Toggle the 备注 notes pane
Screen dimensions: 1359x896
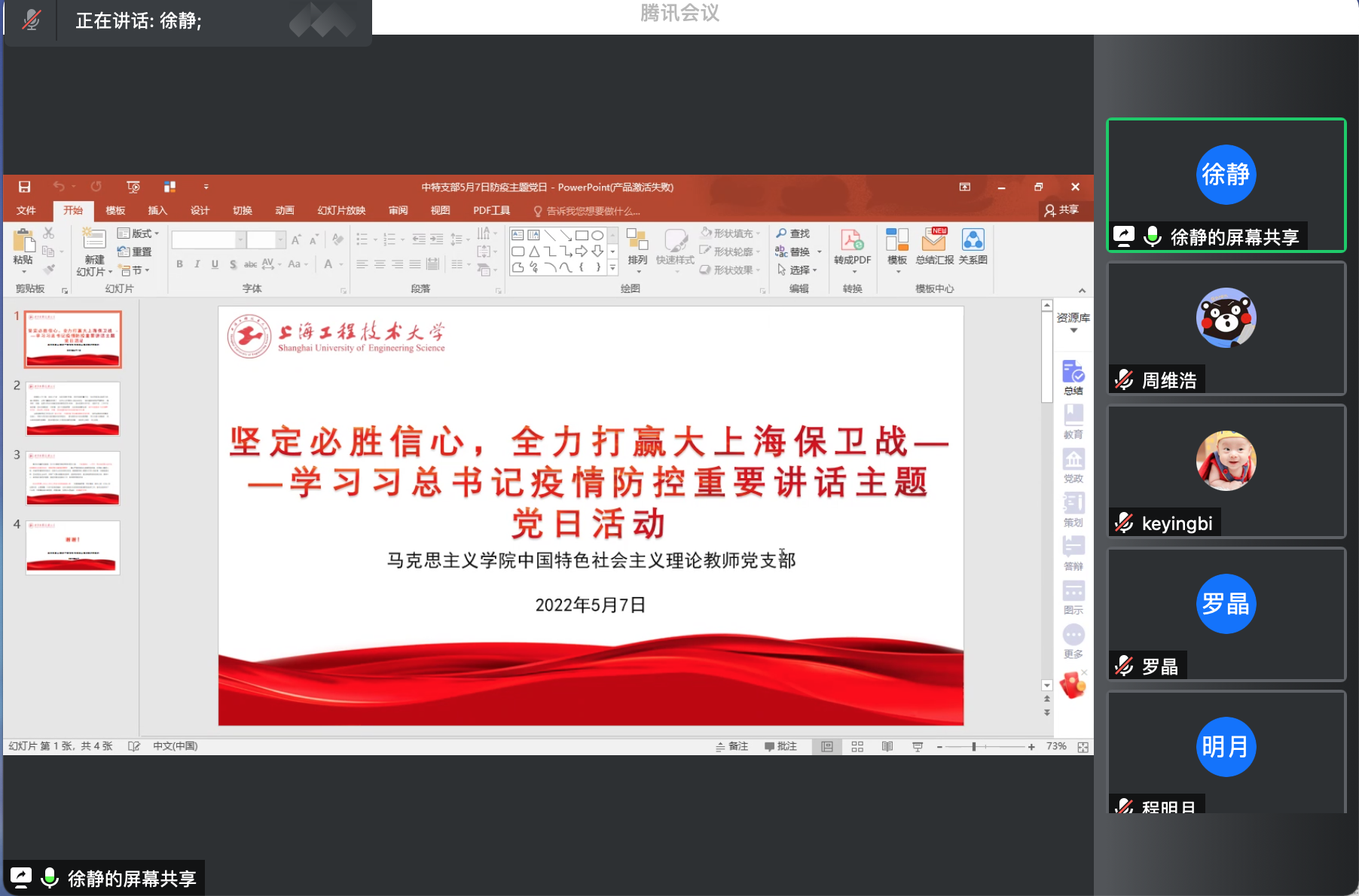point(731,746)
